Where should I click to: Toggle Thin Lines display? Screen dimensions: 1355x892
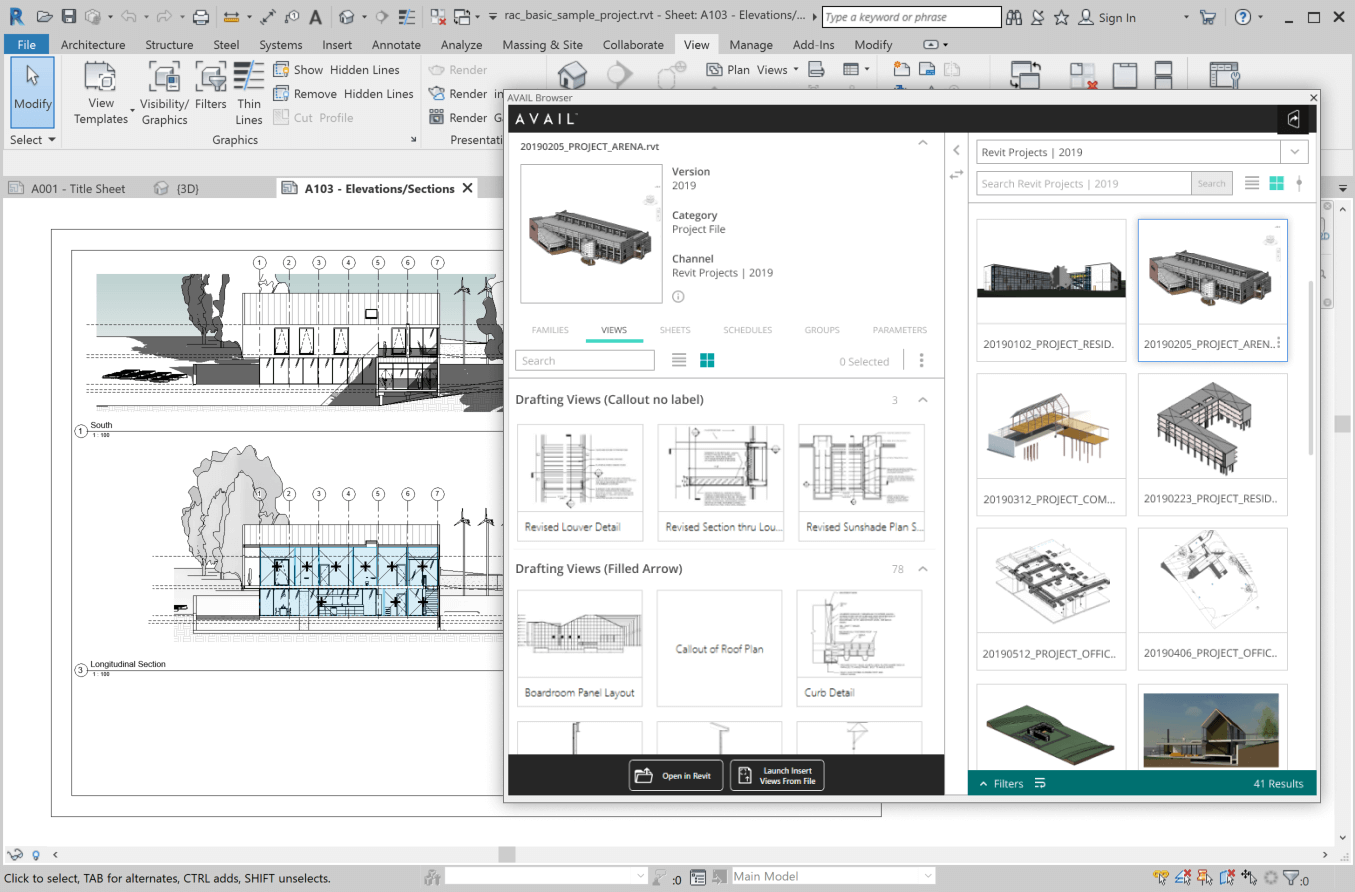coord(249,92)
